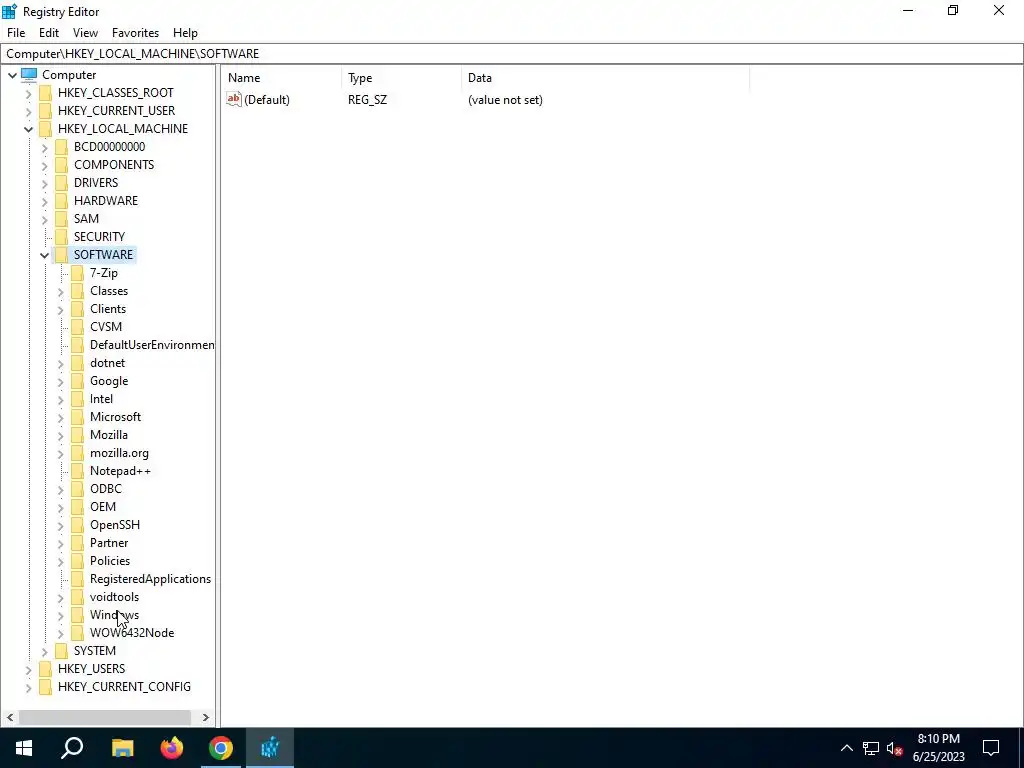Click the RegisteredApplications folder icon
Image resolution: width=1024 pixels, height=768 pixels.
[x=78, y=579]
